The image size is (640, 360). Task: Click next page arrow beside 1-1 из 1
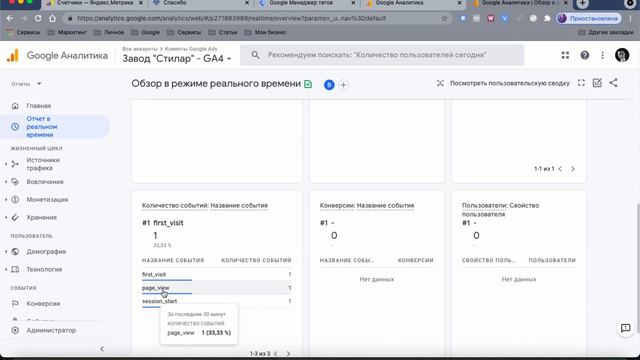tap(573, 169)
